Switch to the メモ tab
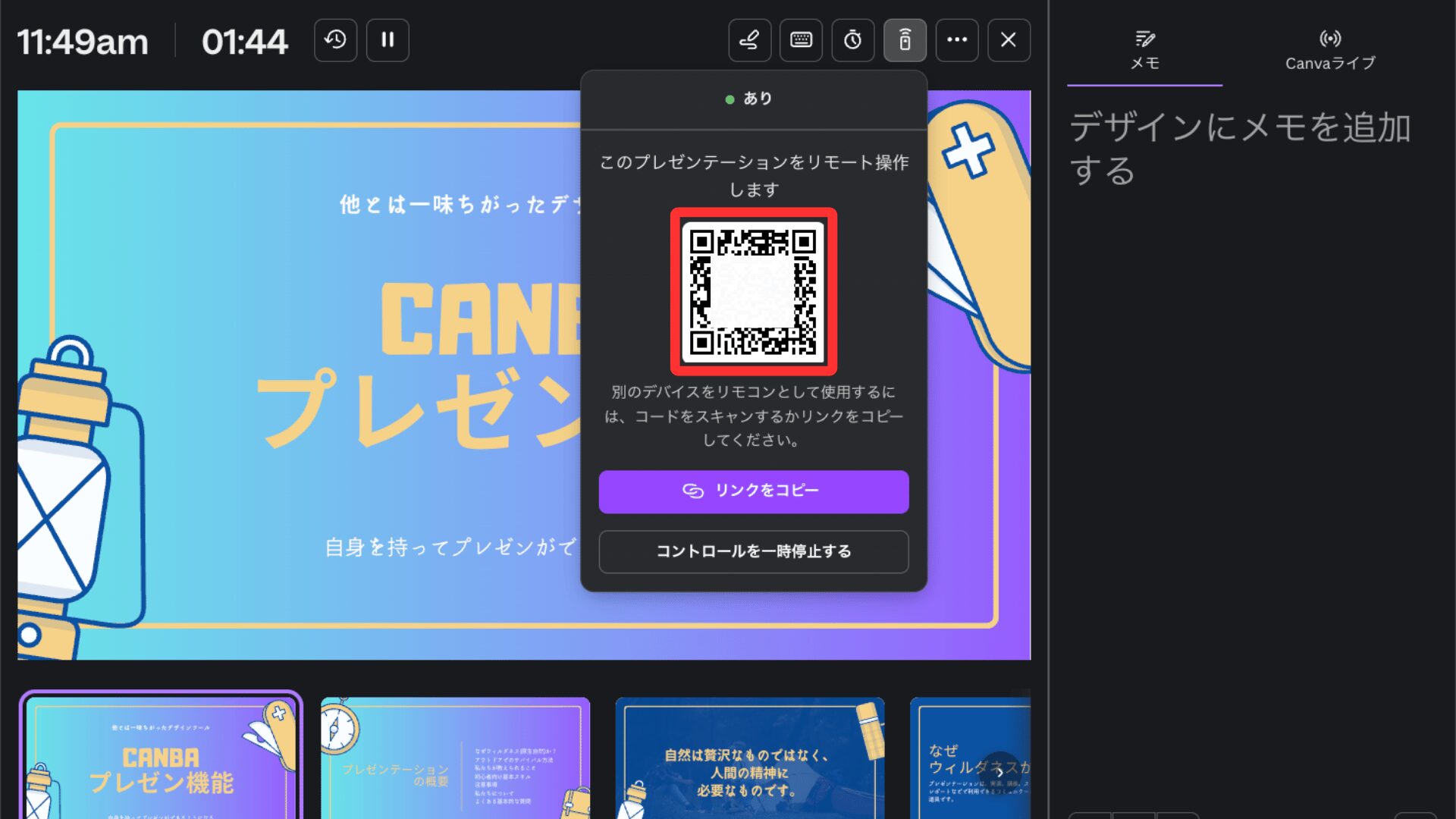Viewport: 1456px width, 819px height. point(1144,51)
